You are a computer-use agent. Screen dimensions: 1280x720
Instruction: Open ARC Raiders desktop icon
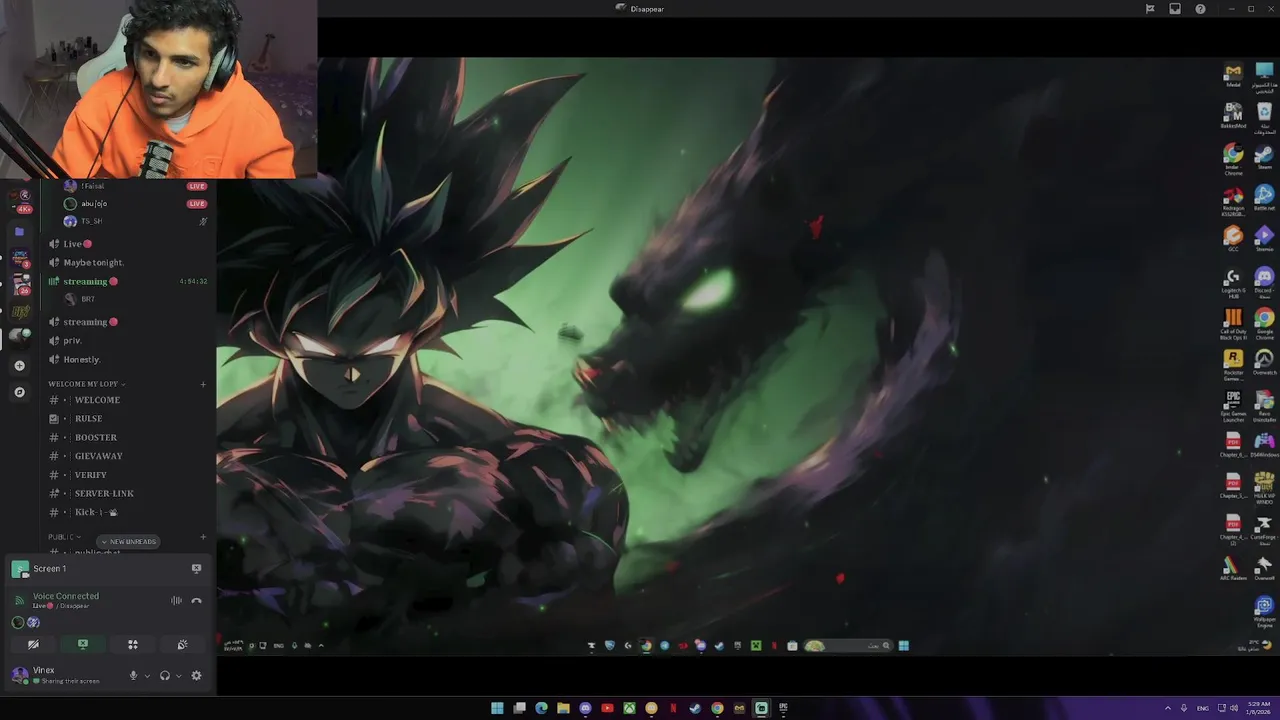click(x=1233, y=568)
